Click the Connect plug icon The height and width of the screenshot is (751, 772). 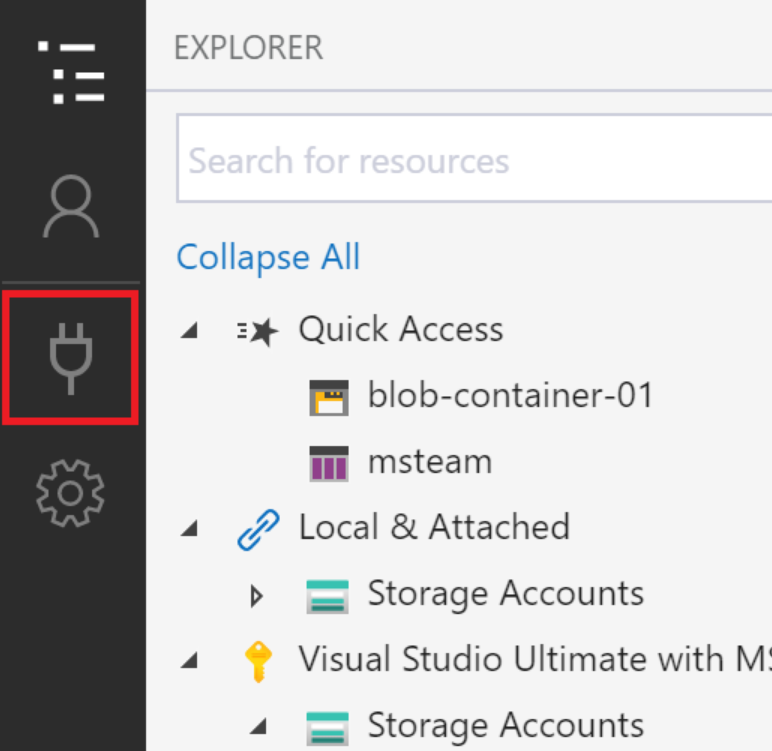coord(71,359)
